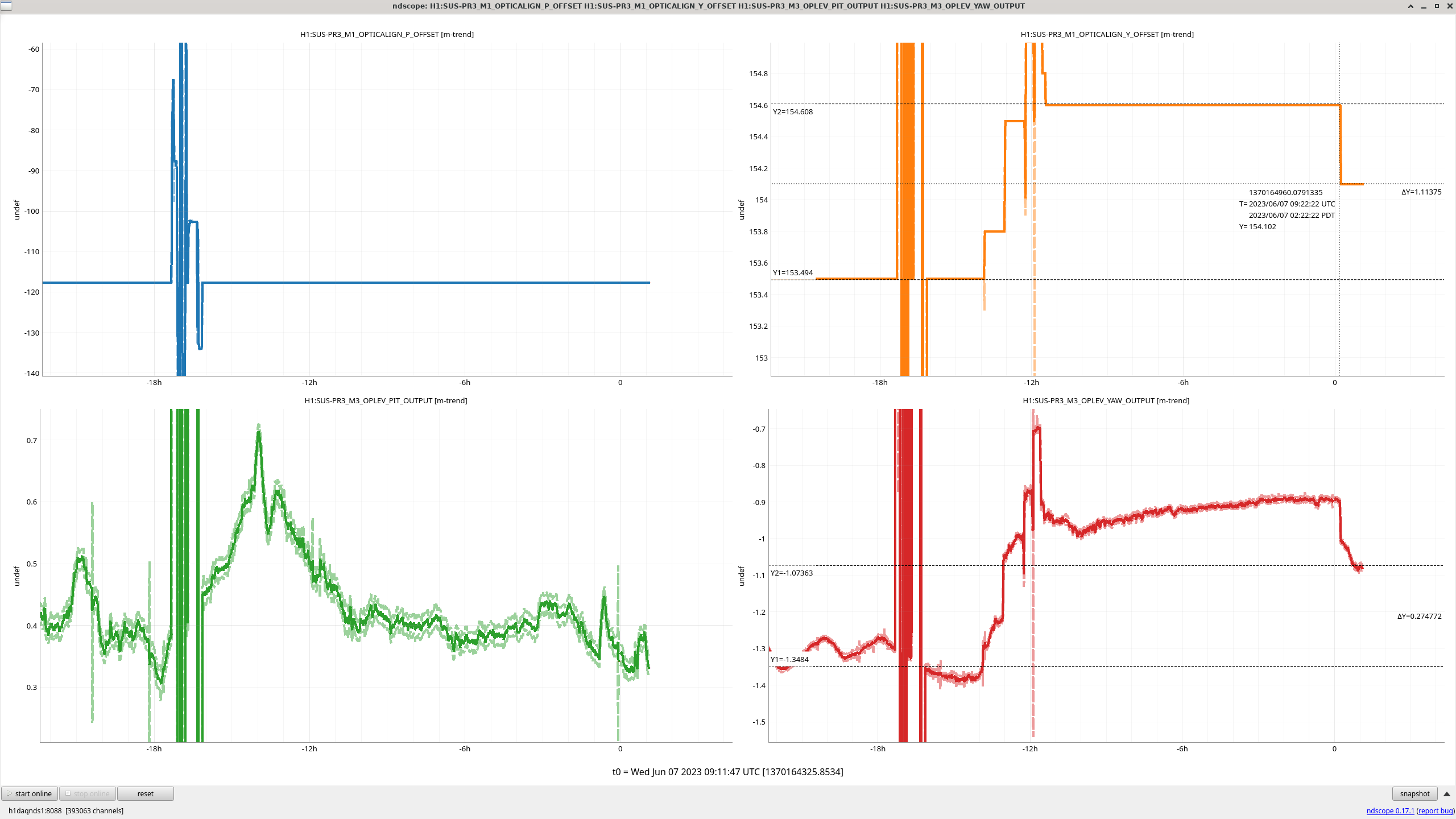
Task: Click the start online play button
Action: click(x=30, y=793)
